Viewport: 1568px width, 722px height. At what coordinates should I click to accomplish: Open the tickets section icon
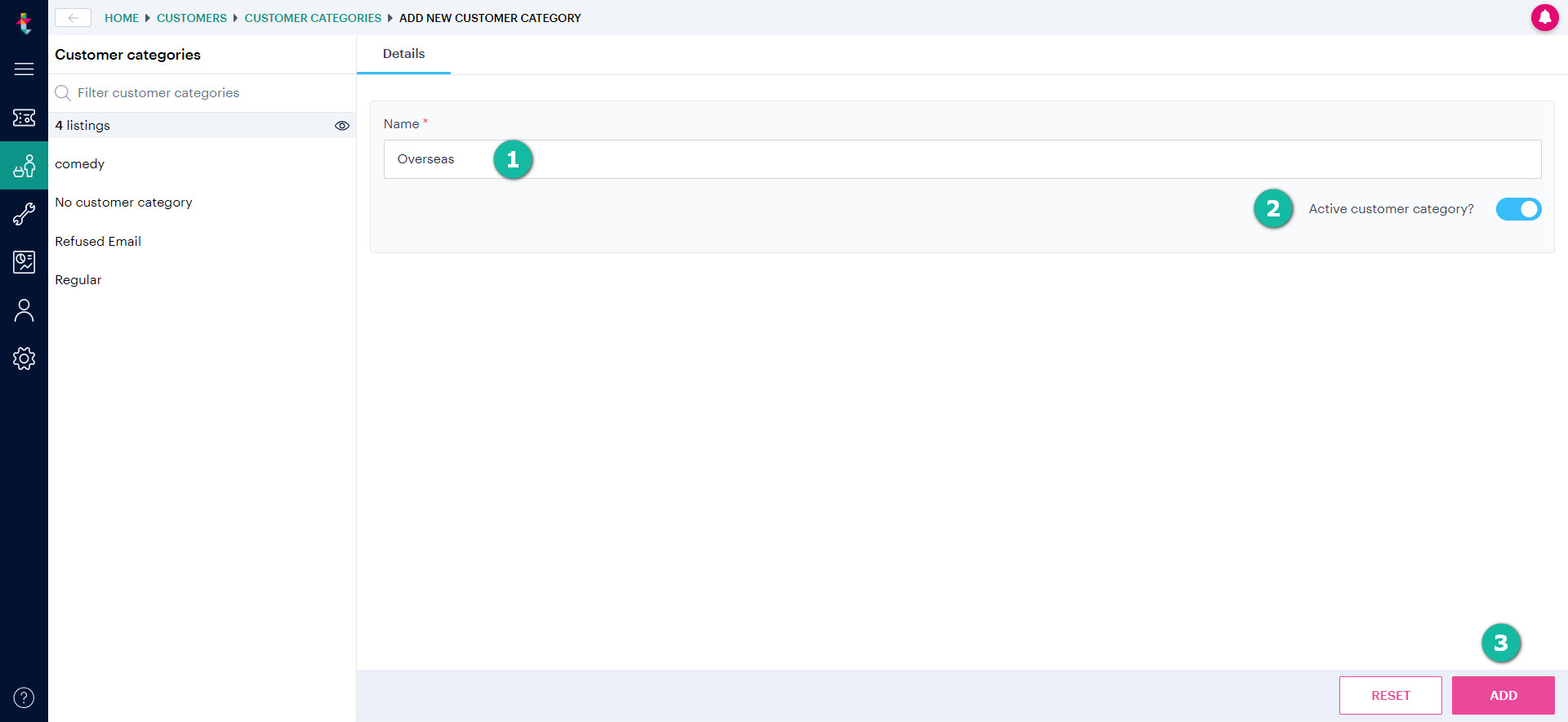click(x=24, y=118)
